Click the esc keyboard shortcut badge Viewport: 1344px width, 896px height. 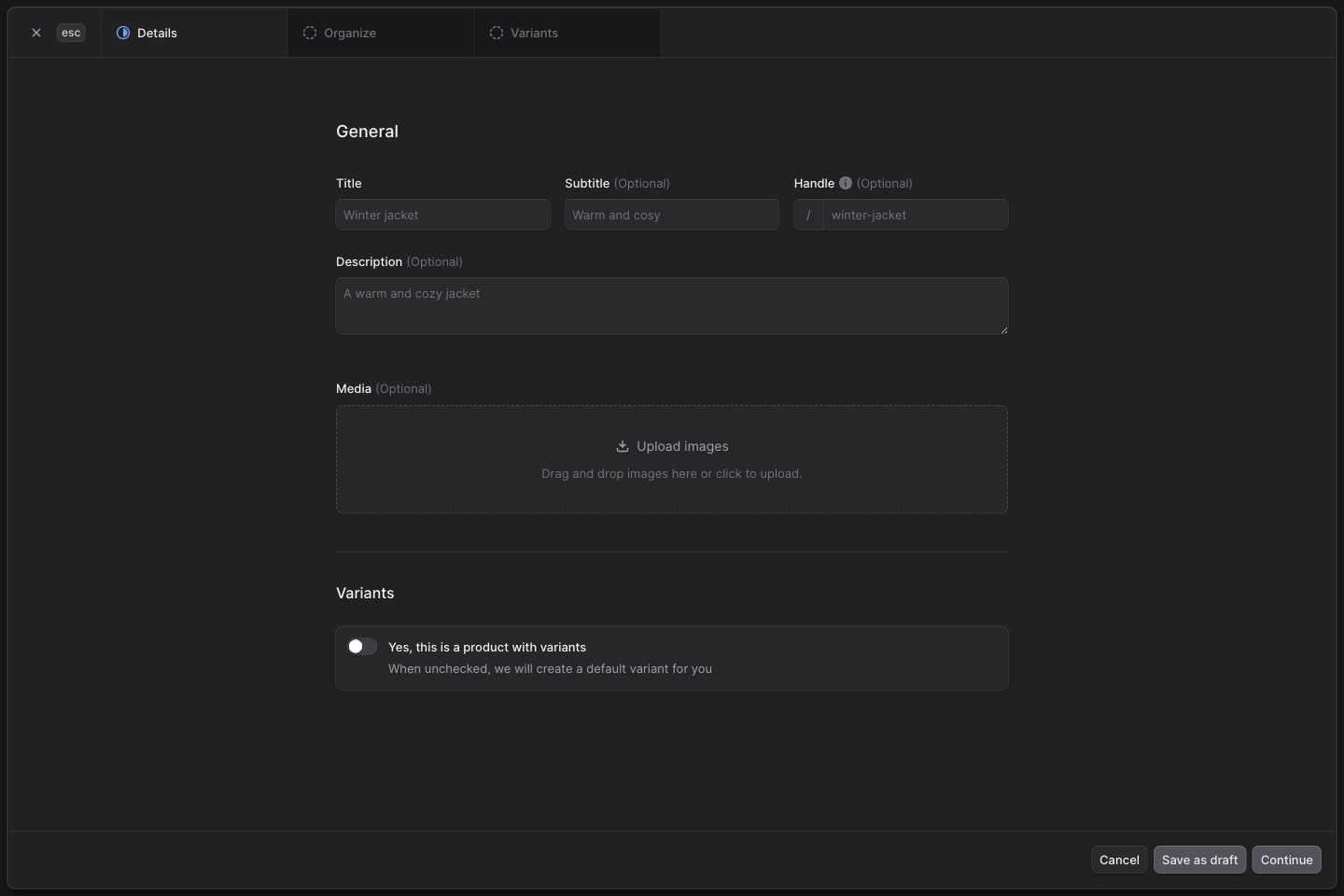pos(71,33)
